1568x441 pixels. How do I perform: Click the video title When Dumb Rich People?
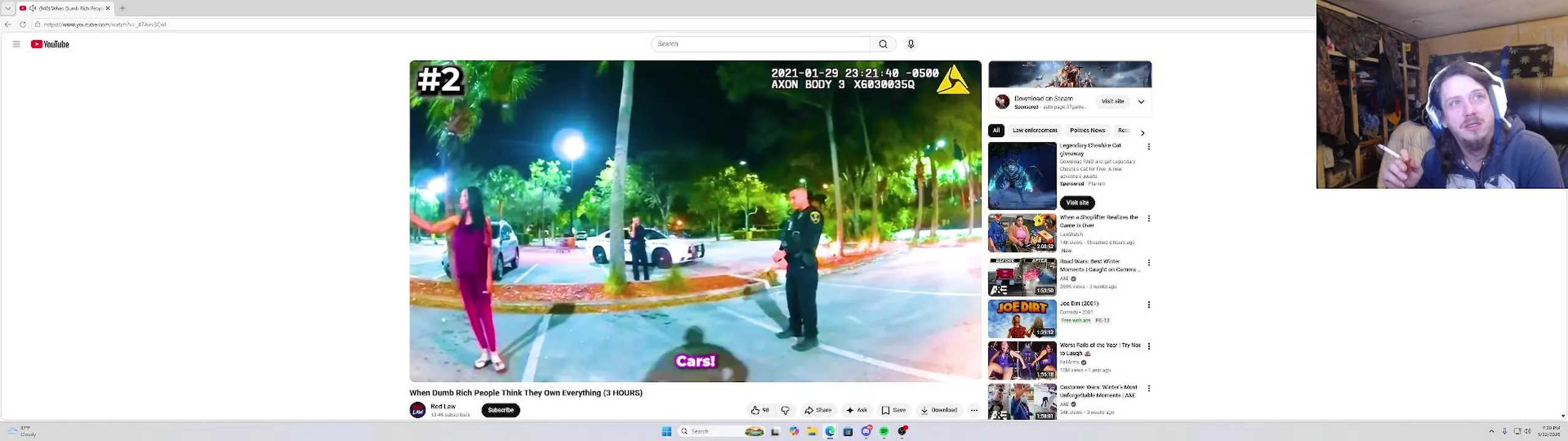(x=526, y=393)
